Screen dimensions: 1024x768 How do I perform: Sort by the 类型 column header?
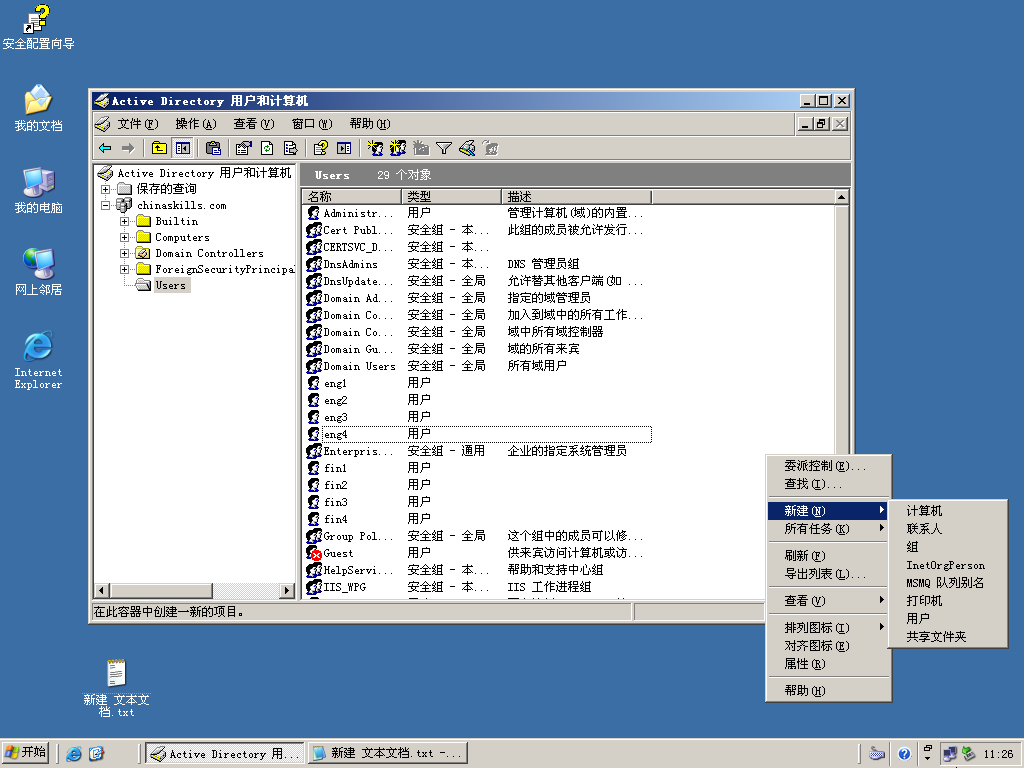(x=451, y=197)
